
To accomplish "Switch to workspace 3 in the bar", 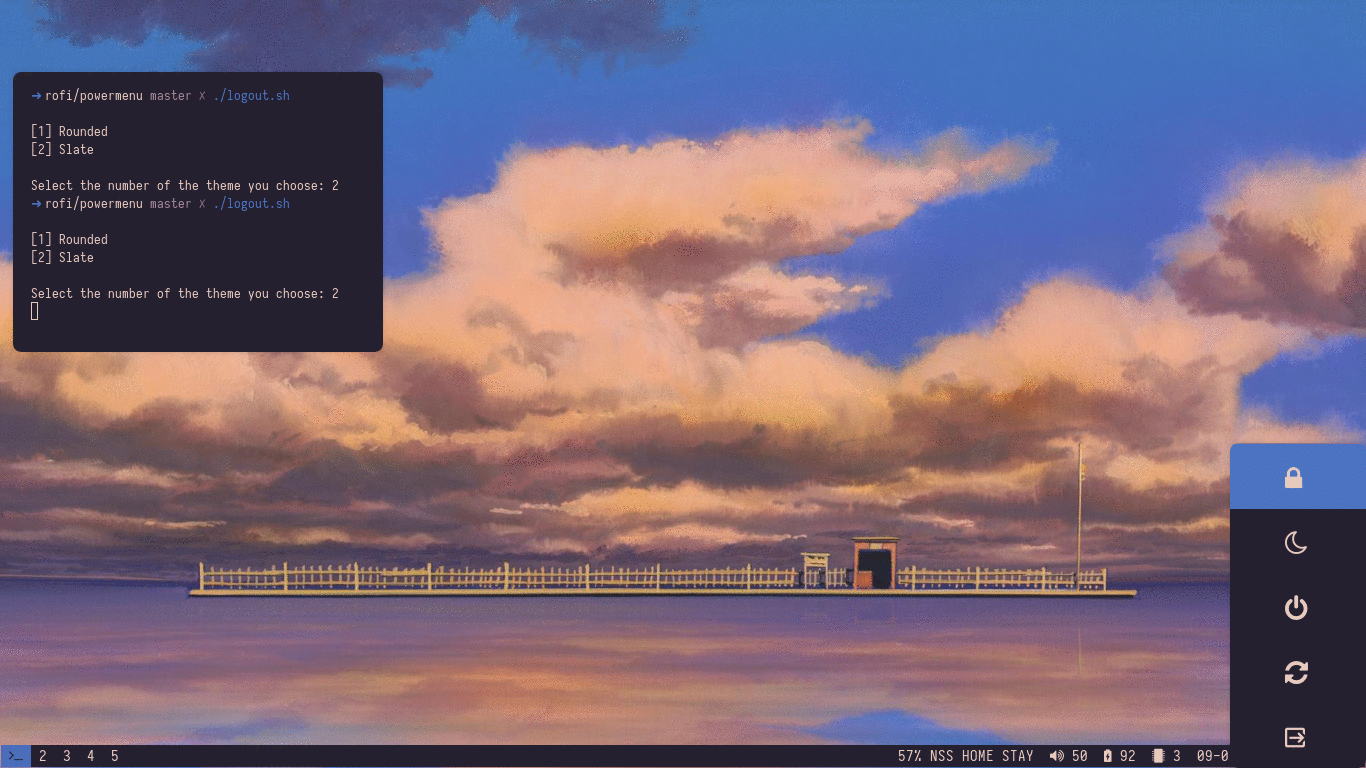I will pyautogui.click(x=67, y=756).
